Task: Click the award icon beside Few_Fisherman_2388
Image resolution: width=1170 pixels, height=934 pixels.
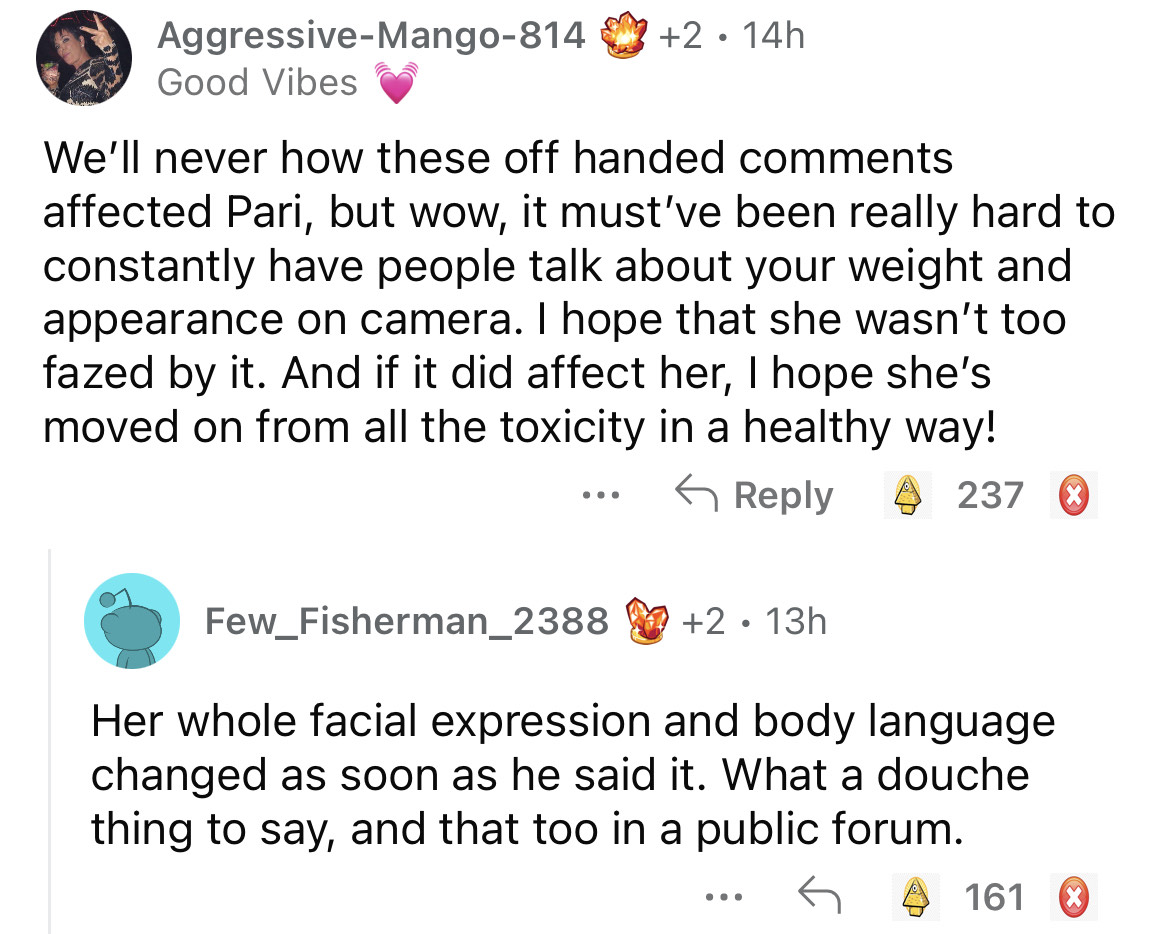Action: tap(646, 621)
